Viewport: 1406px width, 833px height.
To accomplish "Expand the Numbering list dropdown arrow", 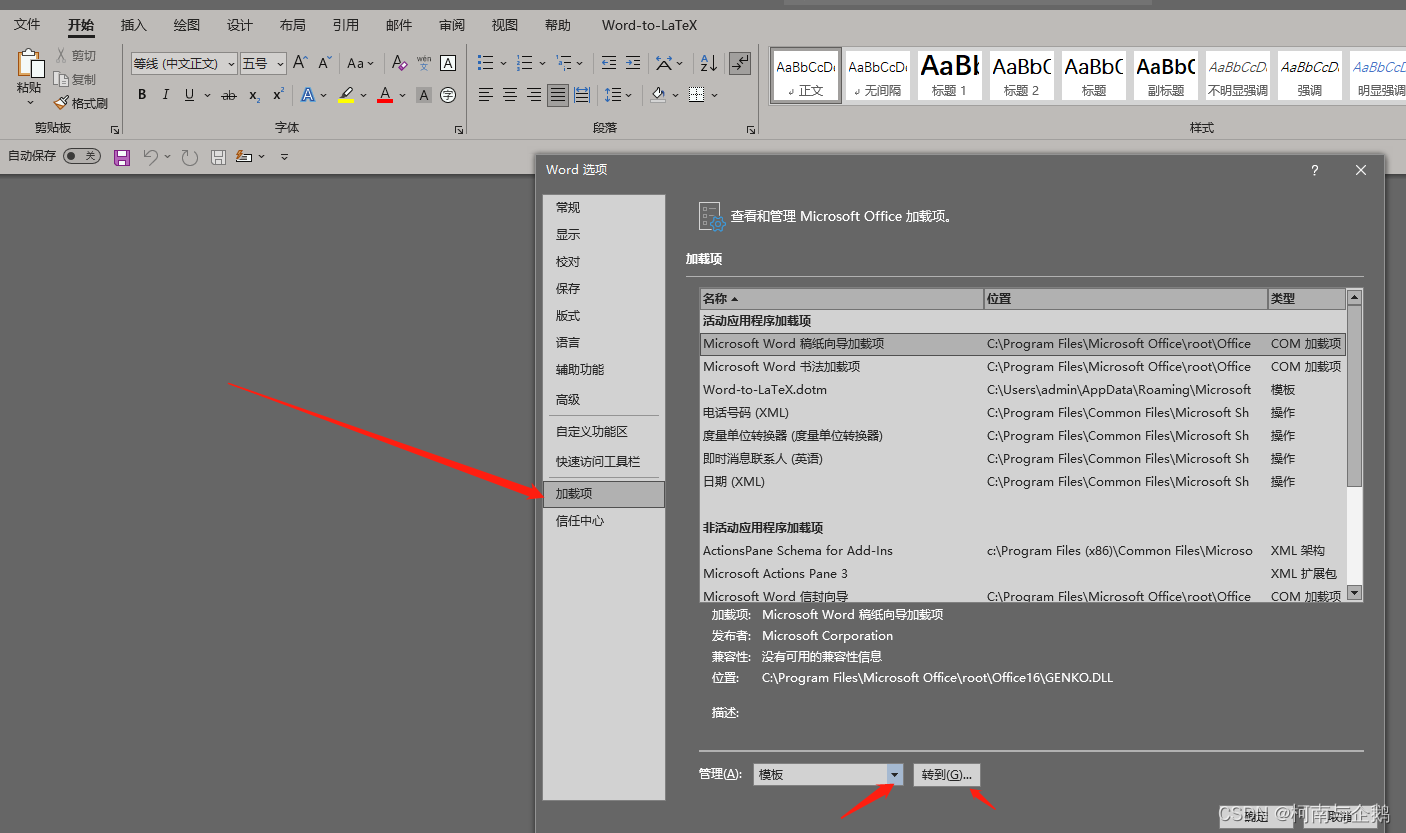I will (542, 64).
